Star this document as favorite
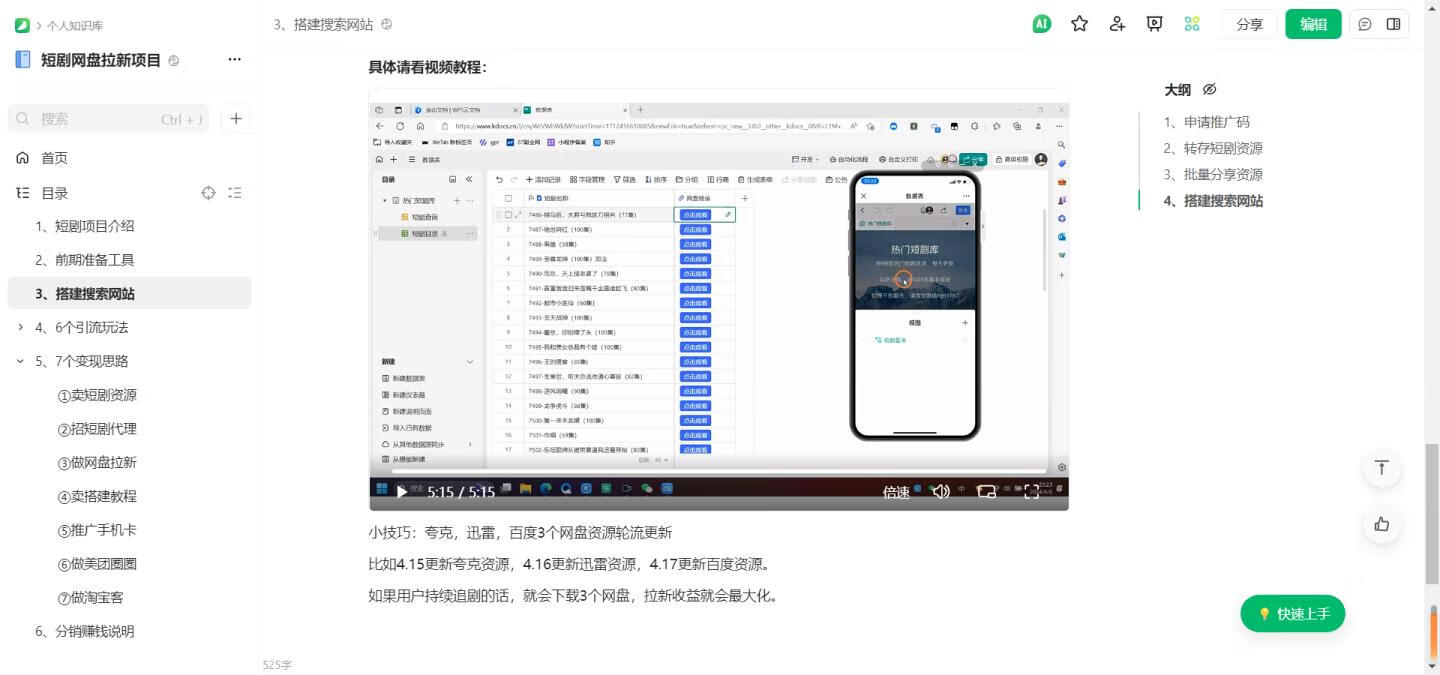Image resolution: width=1440 pixels, height=675 pixels. click(1080, 24)
